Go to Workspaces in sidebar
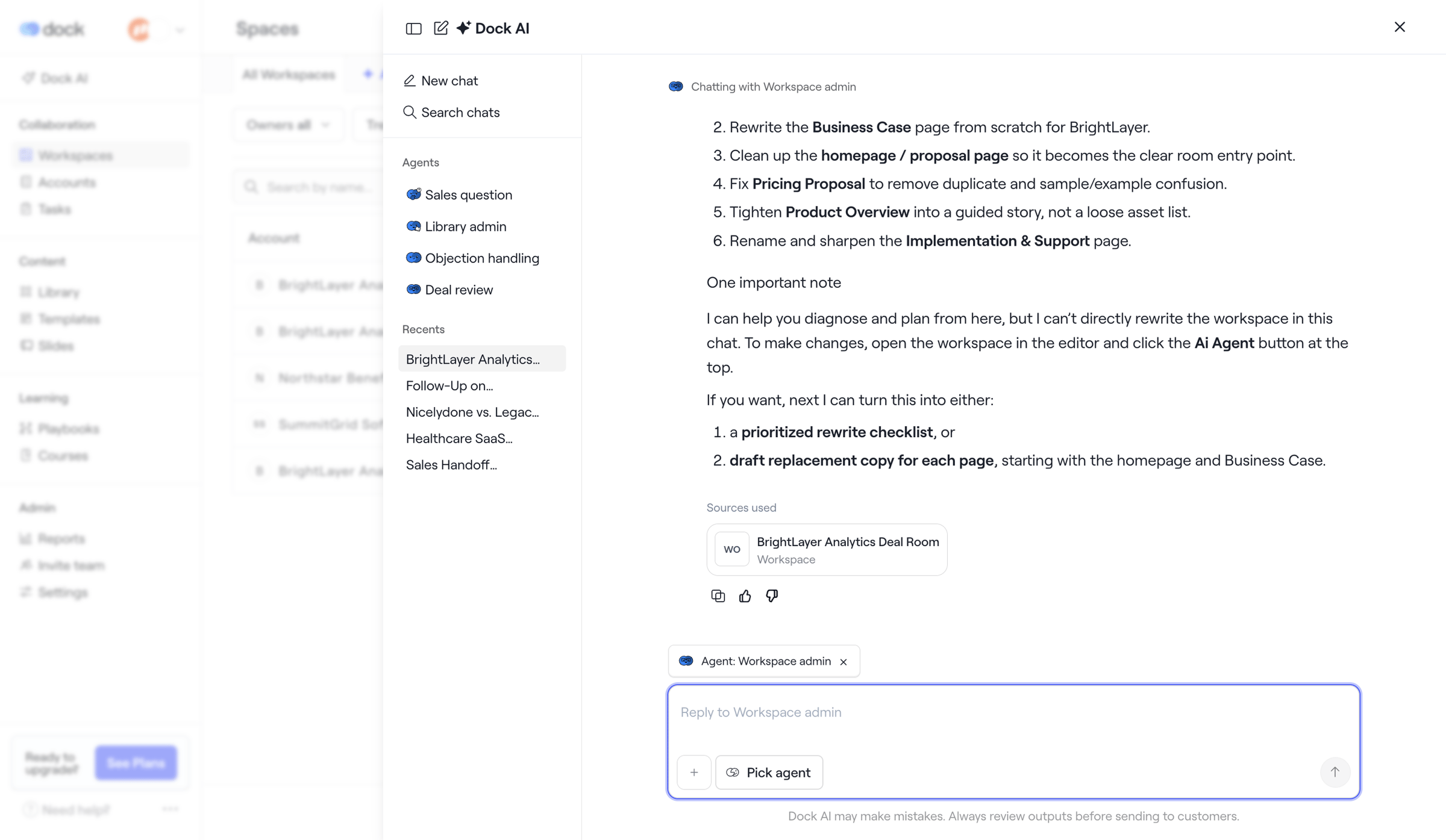The height and width of the screenshot is (840, 1446). tap(100, 155)
